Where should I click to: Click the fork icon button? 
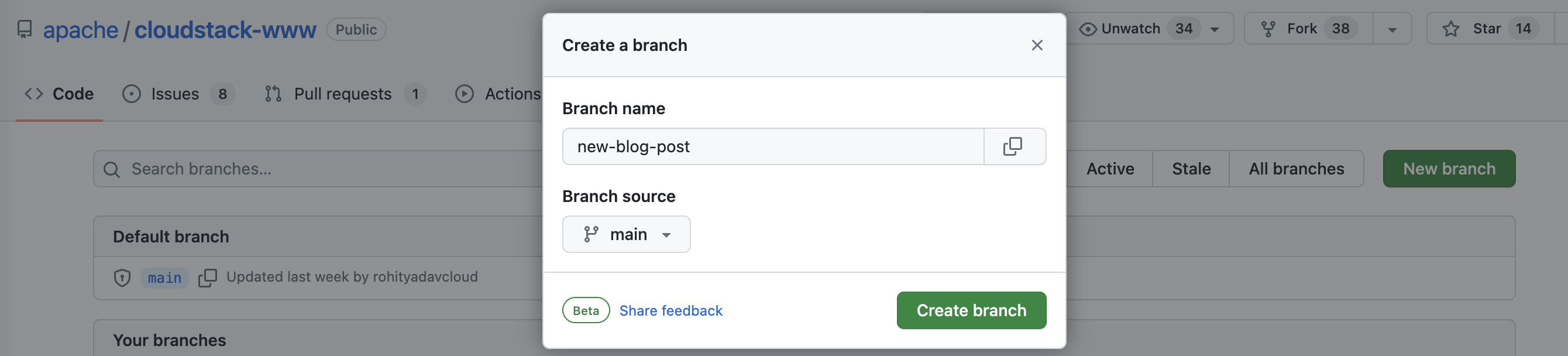pyautogui.click(x=1268, y=29)
